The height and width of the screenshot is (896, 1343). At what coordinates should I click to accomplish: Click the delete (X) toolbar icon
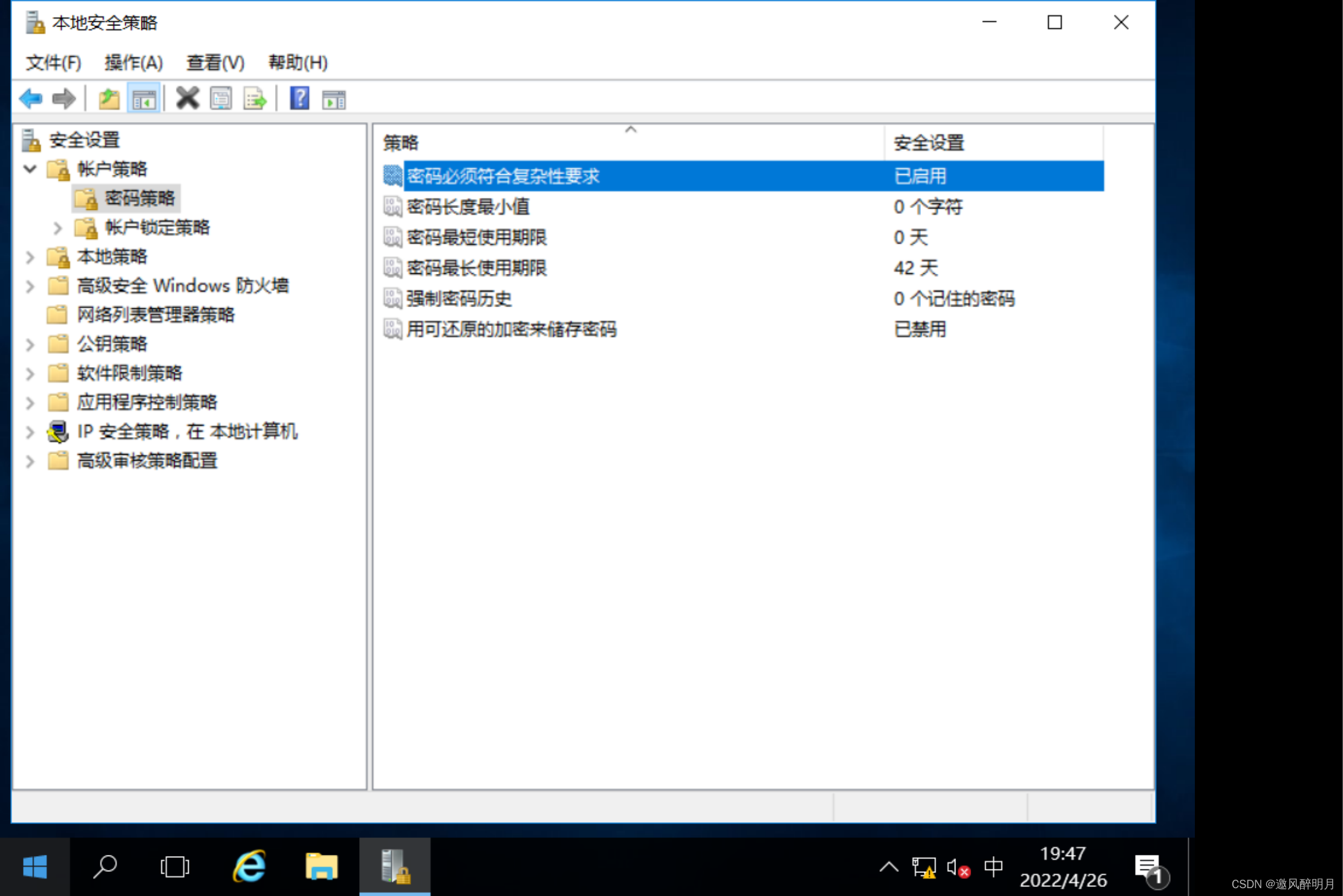(x=187, y=98)
